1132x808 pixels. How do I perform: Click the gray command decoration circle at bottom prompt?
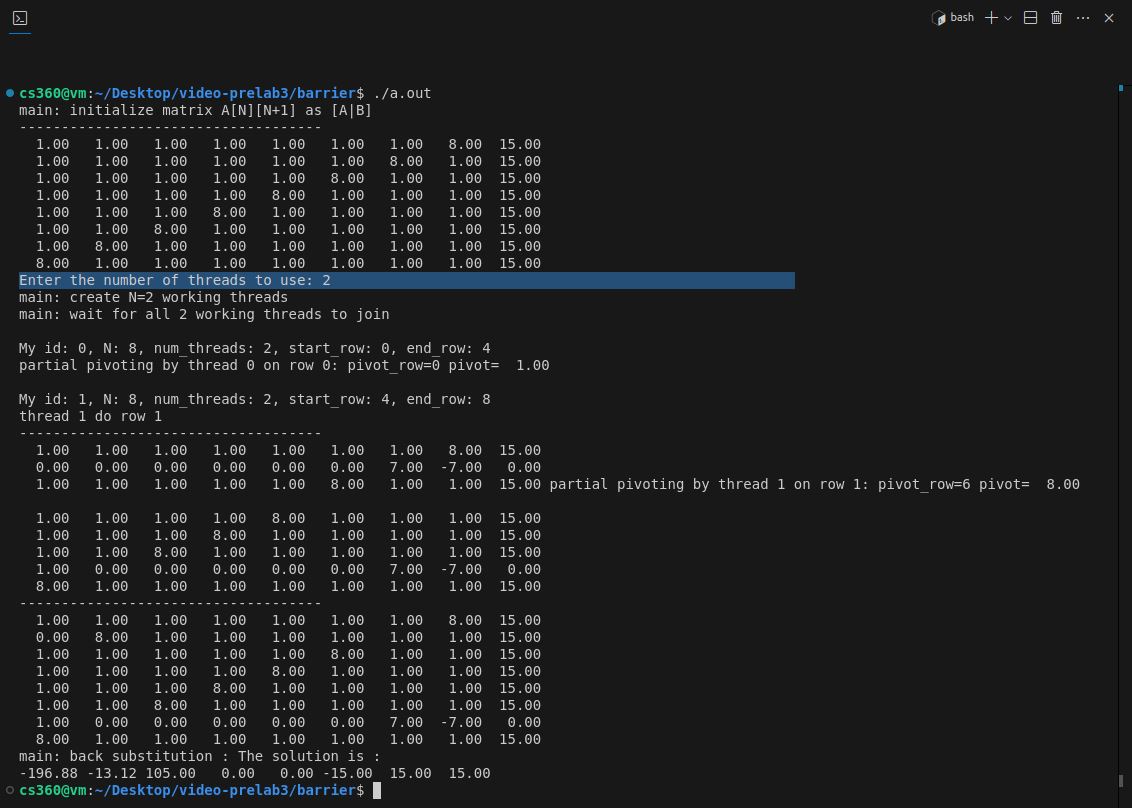click(x=9, y=790)
